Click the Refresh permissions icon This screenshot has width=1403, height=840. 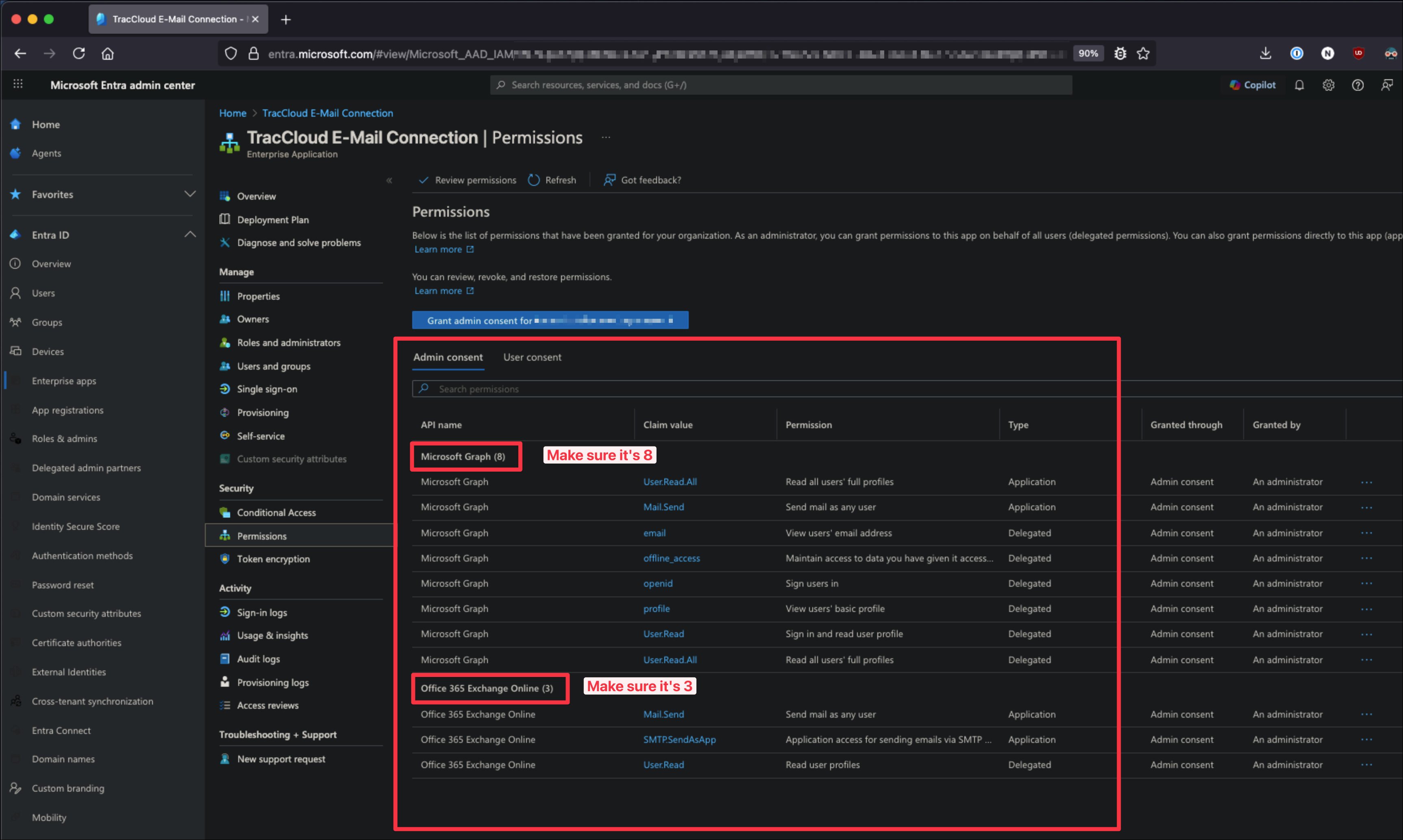534,180
